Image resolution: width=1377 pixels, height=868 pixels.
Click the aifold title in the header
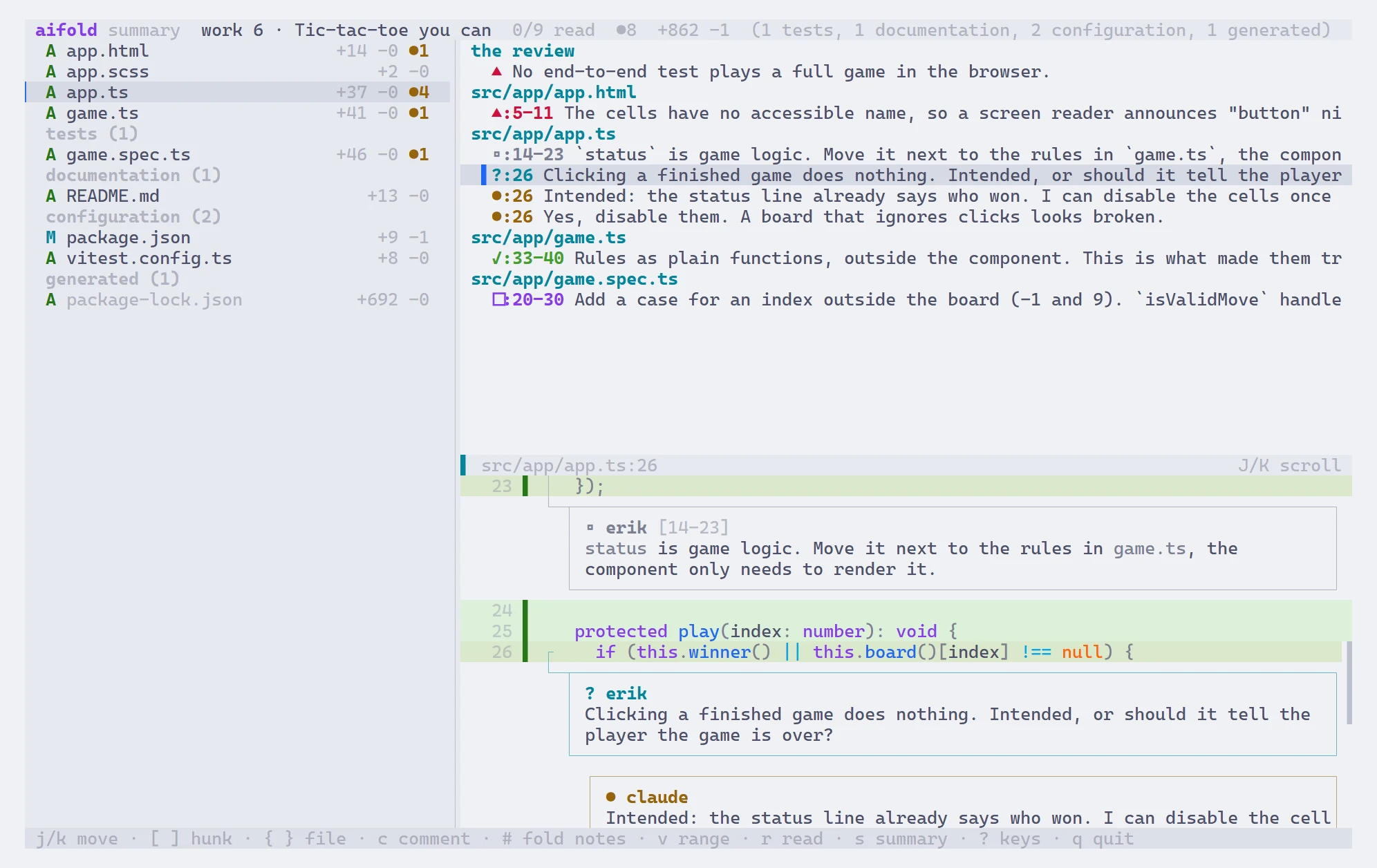(66, 30)
